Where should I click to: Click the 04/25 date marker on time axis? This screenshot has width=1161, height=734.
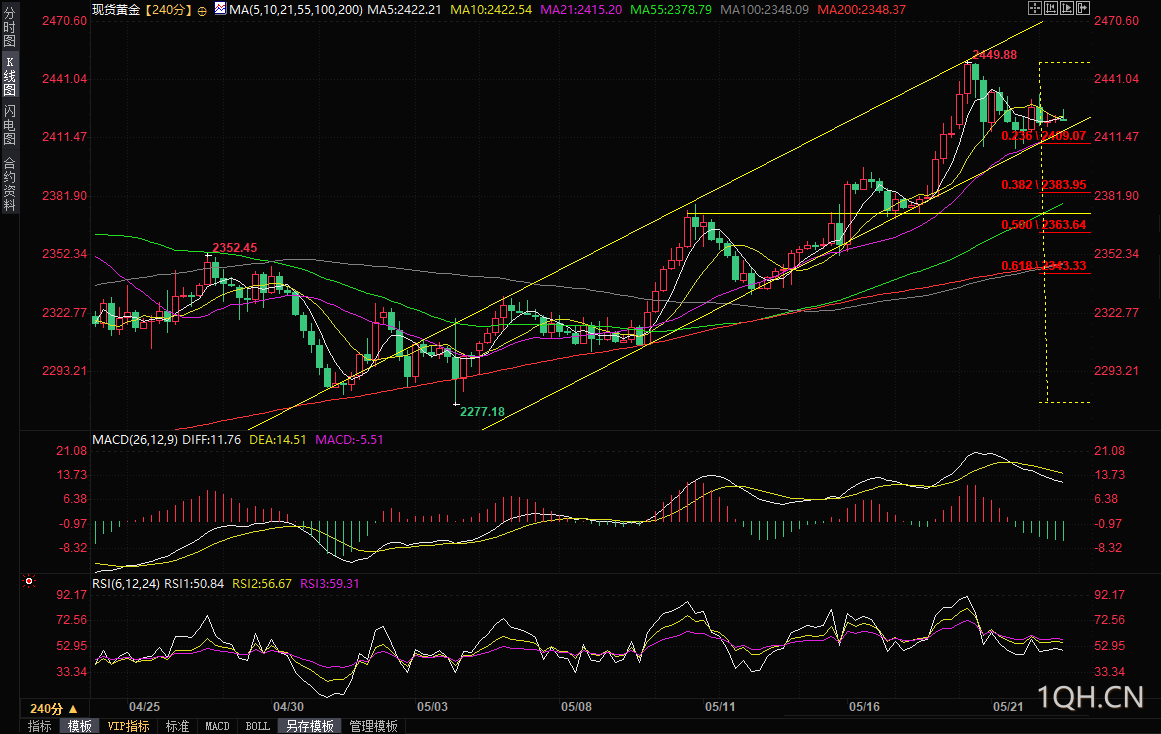click(144, 707)
